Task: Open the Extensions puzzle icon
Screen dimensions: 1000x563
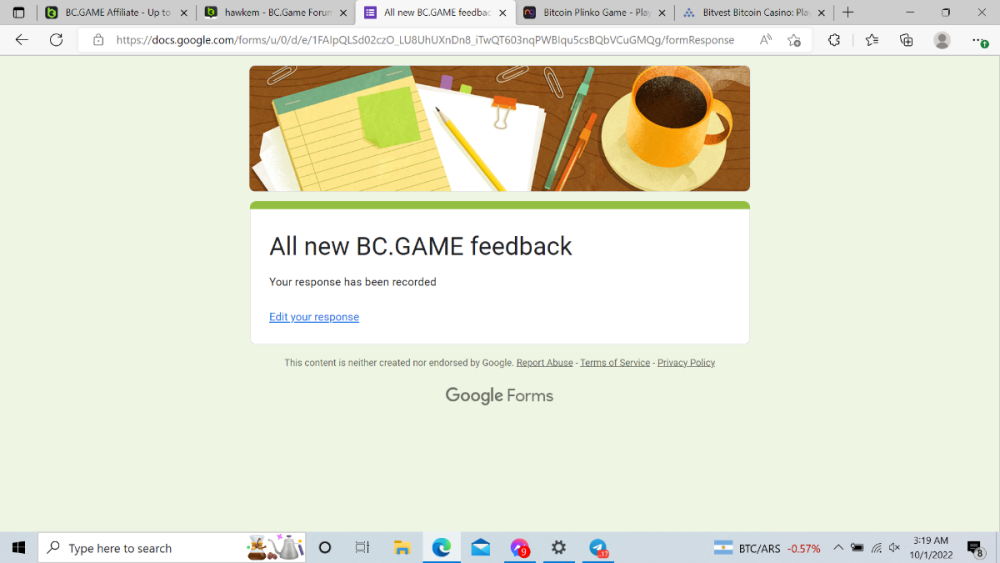Action: 834,40
